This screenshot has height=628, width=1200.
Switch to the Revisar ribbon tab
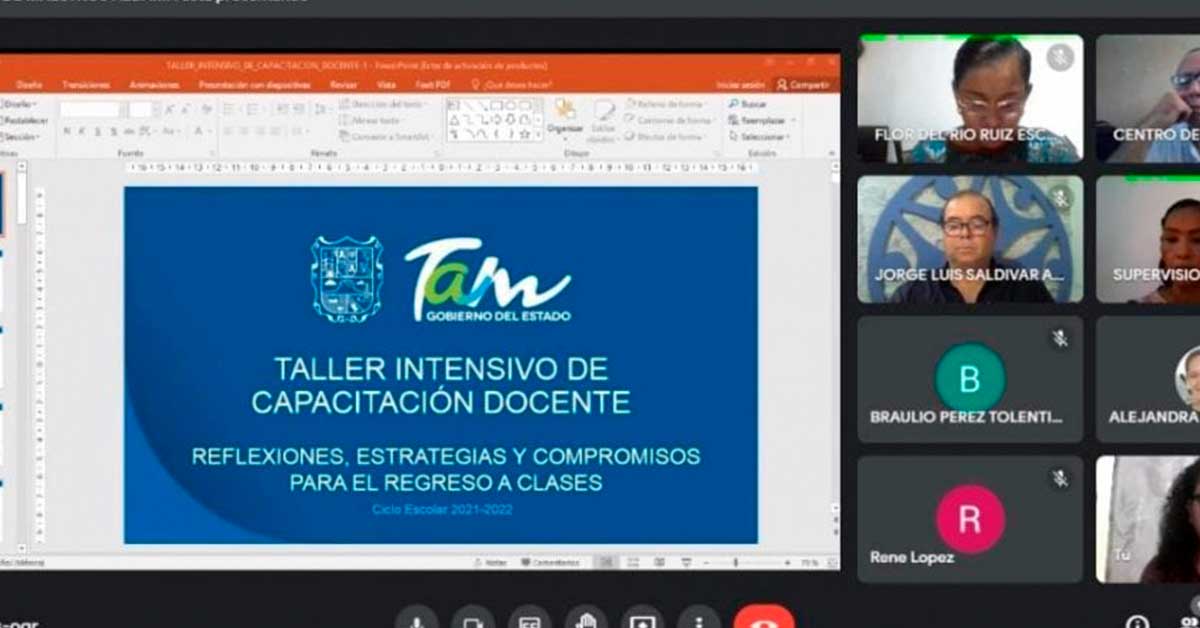coord(343,85)
